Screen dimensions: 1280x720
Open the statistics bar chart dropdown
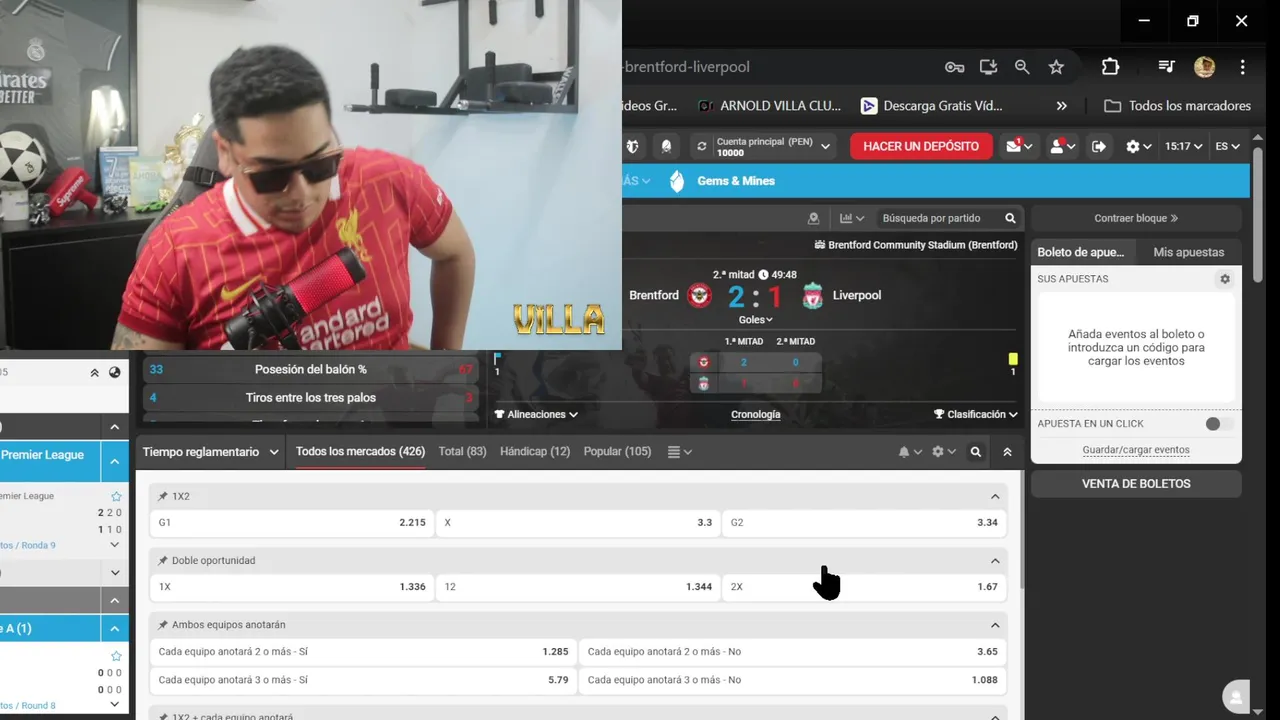pyautogui.click(x=851, y=218)
